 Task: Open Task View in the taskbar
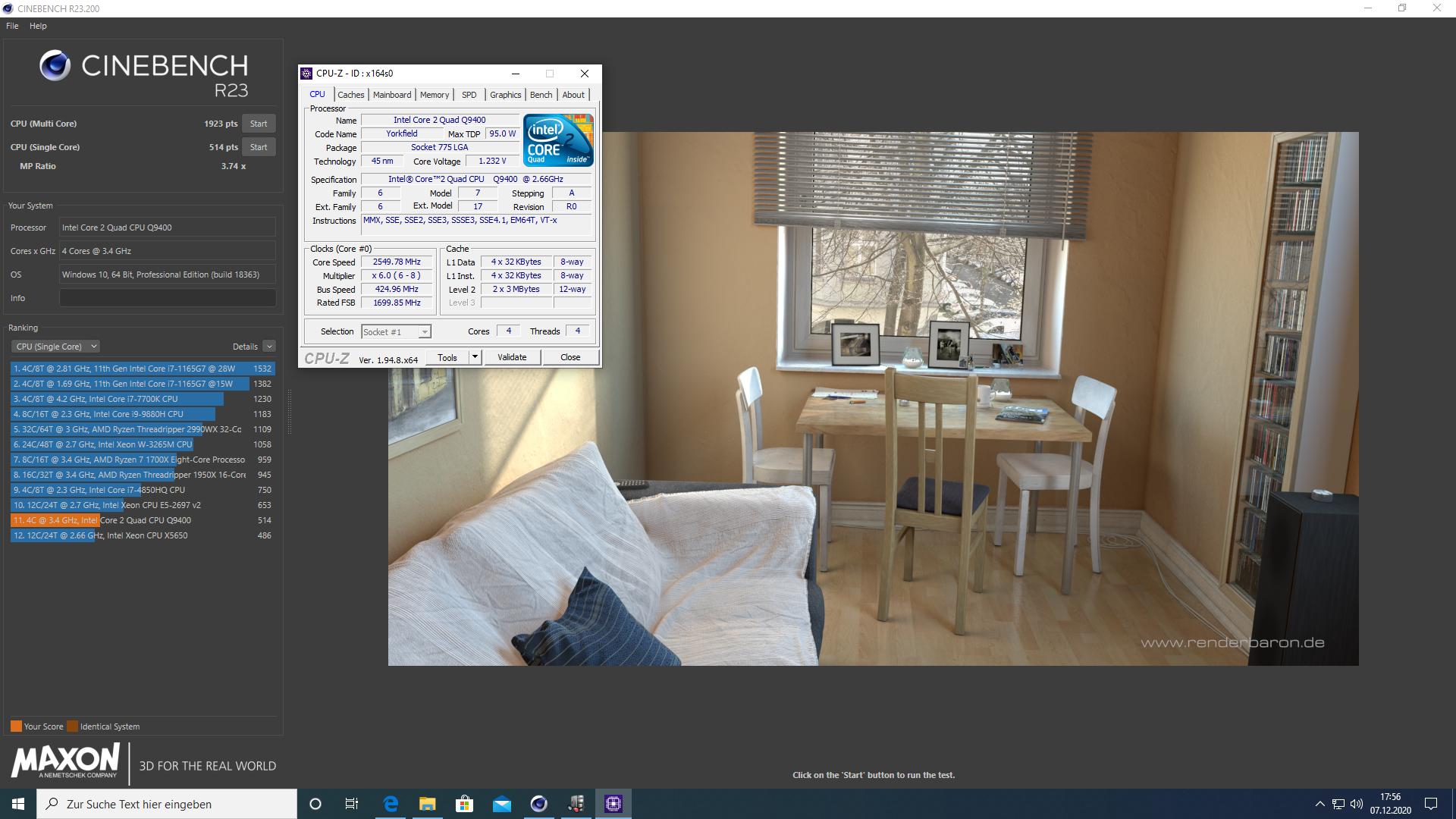(352, 804)
